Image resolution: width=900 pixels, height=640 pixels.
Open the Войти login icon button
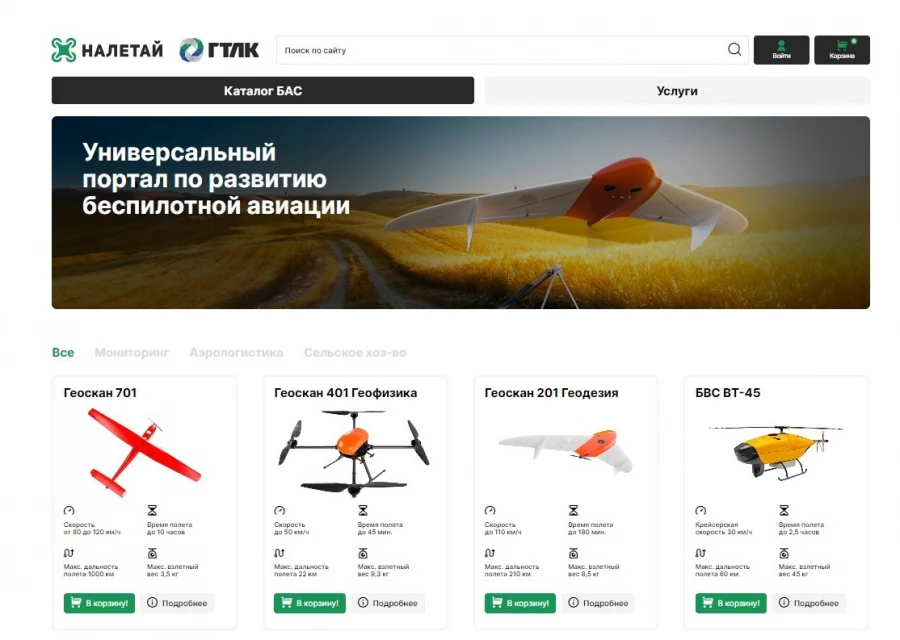(781, 50)
